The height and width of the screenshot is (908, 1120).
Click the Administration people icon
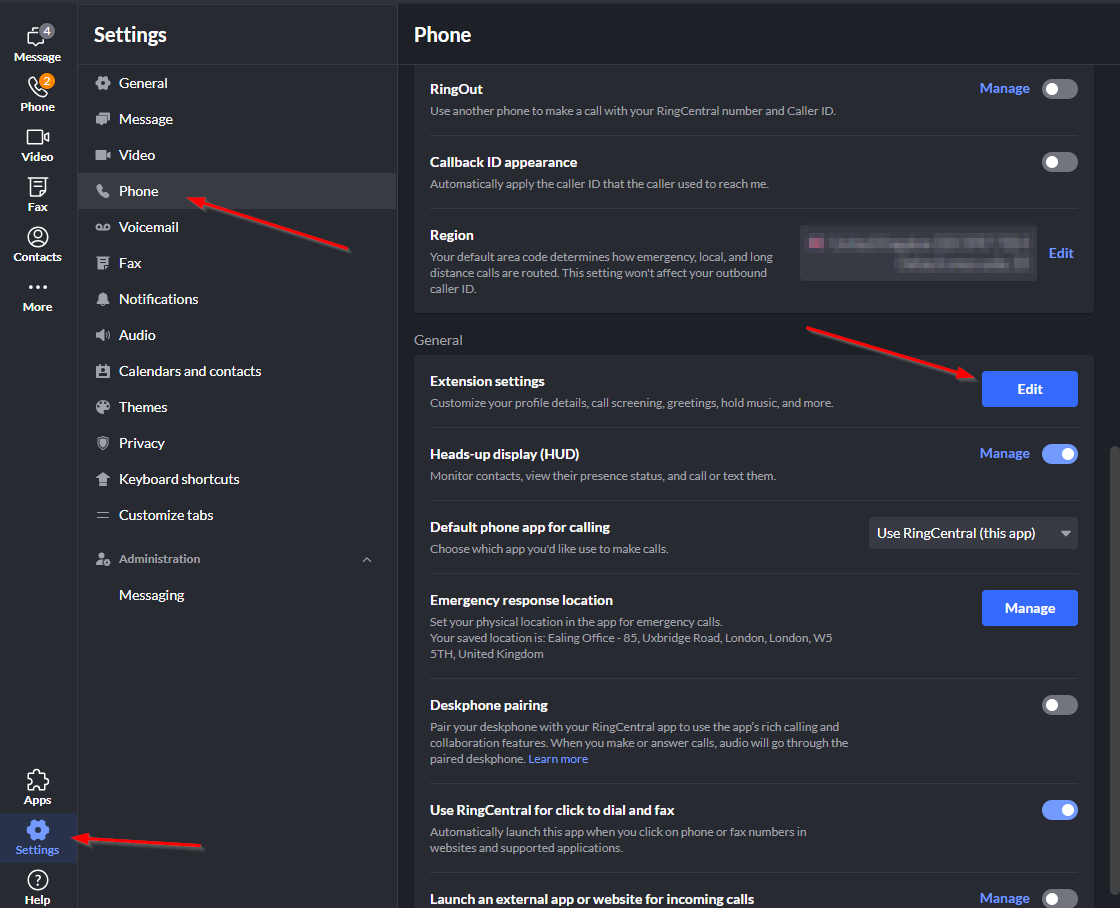tap(103, 559)
